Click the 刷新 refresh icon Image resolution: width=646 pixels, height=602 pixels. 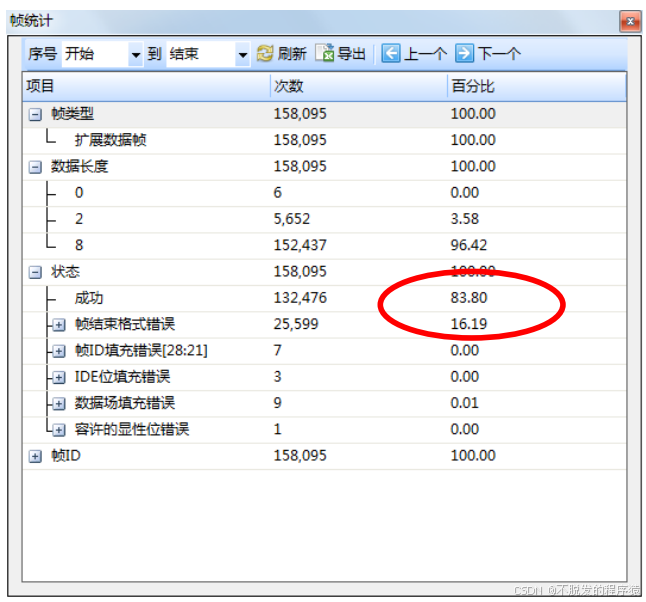264,54
